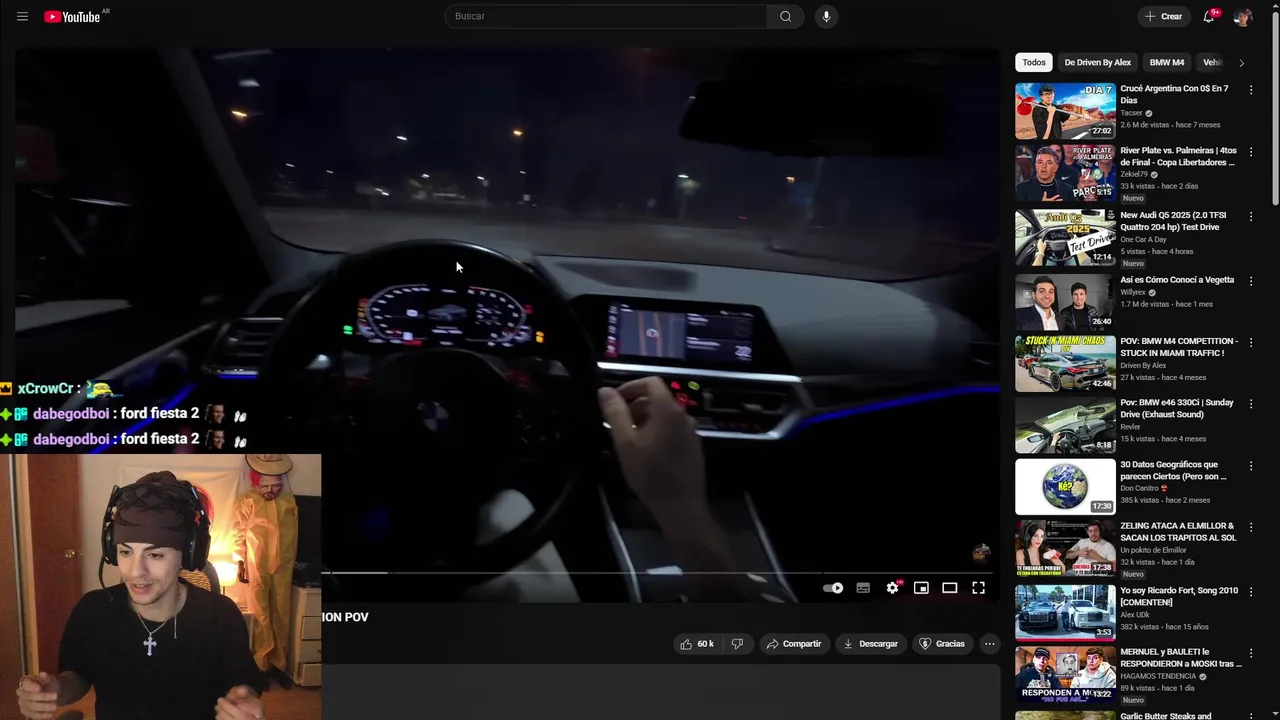Screen dimensions: 1280x720
Task: Open options menu for BMW M4 Miami video
Action: (1251, 342)
